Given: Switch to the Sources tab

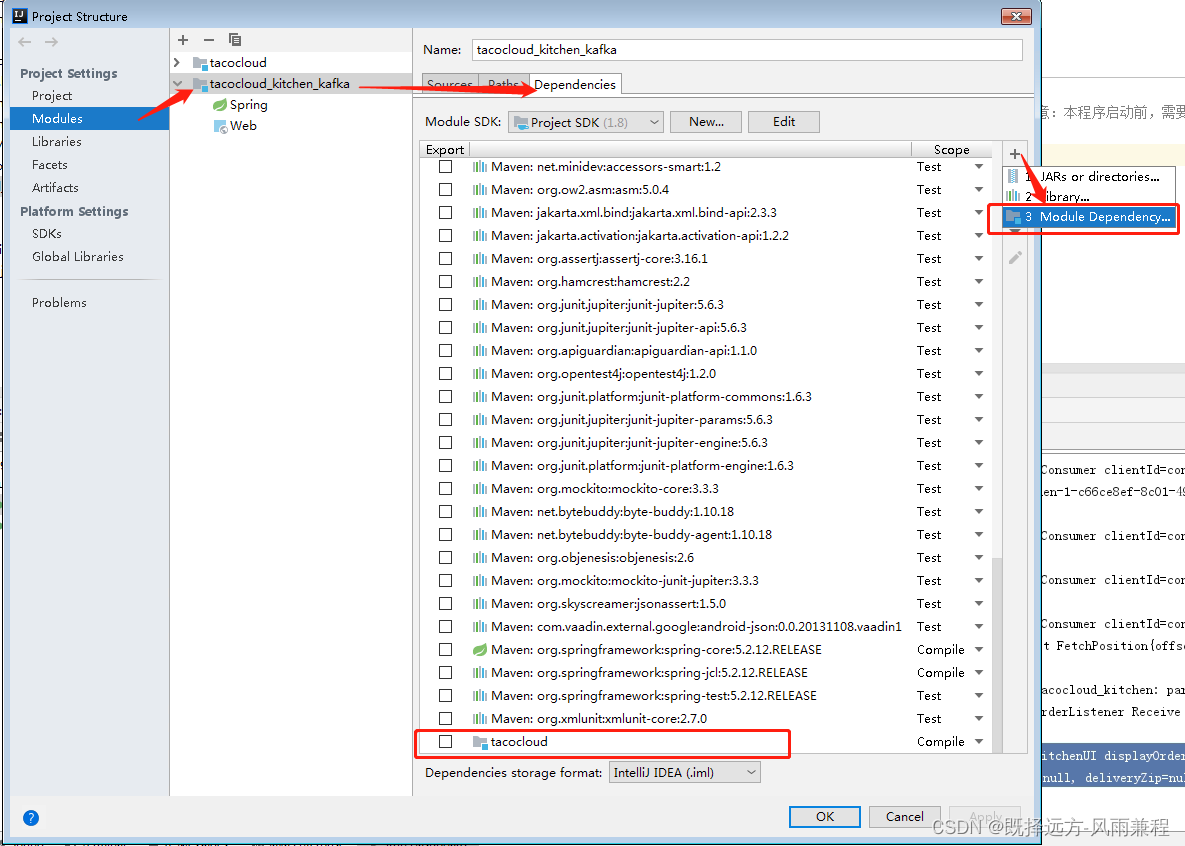Looking at the screenshot, I should click(x=450, y=84).
